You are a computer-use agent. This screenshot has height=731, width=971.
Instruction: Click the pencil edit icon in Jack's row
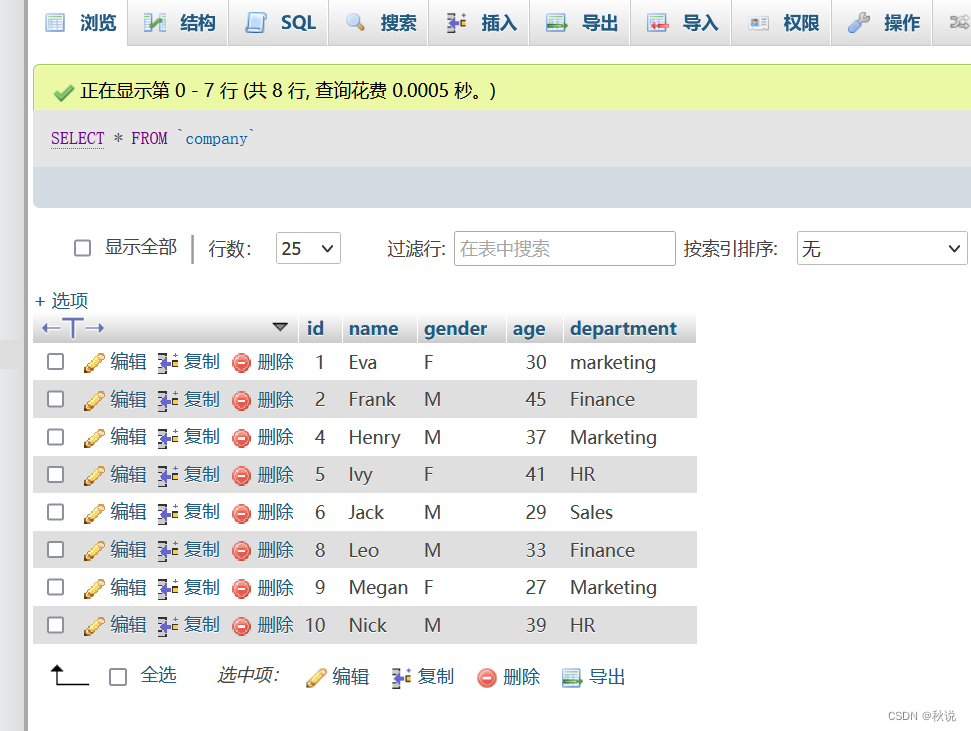pos(94,513)
